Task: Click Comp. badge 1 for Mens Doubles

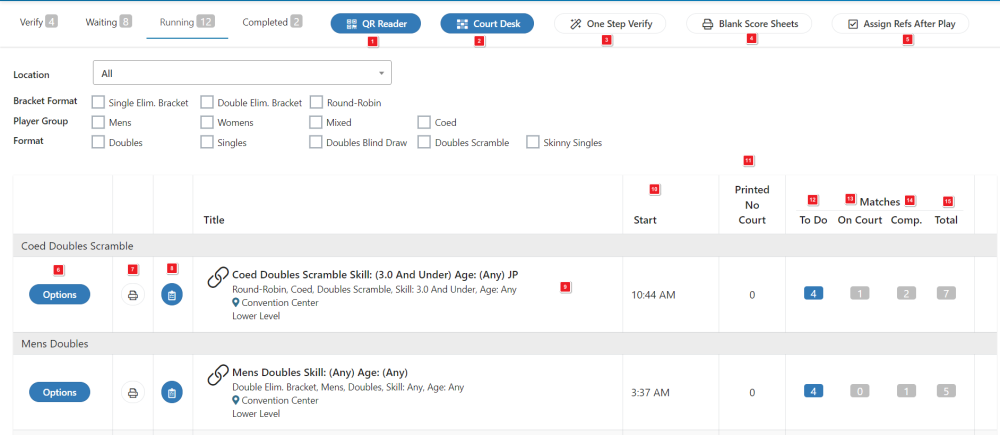Action: click(906, 391)
